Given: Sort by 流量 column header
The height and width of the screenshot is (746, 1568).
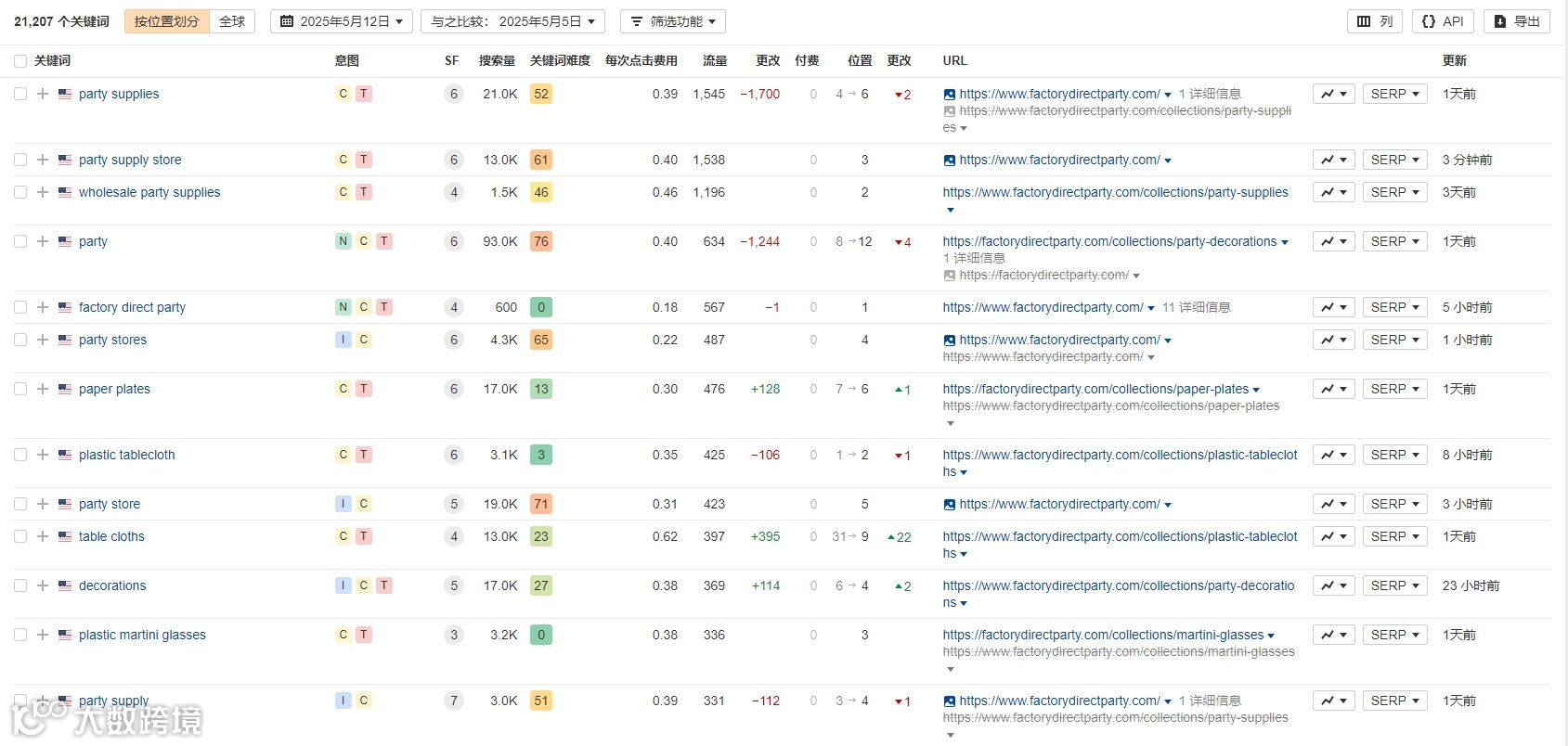Looking at the screenshot, I should pos(715,61).
